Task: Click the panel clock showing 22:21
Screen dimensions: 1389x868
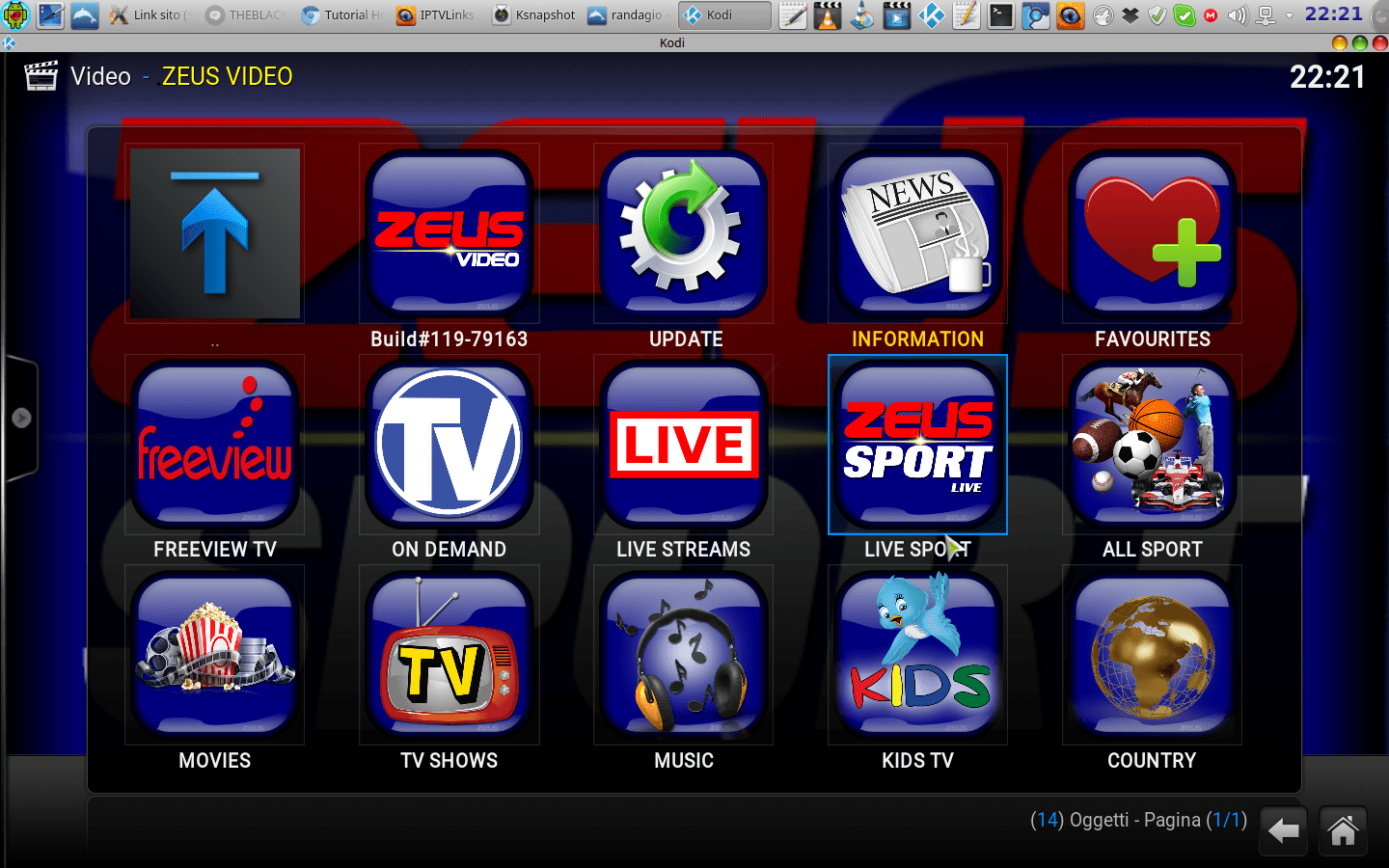Action: pos(1334,14)
